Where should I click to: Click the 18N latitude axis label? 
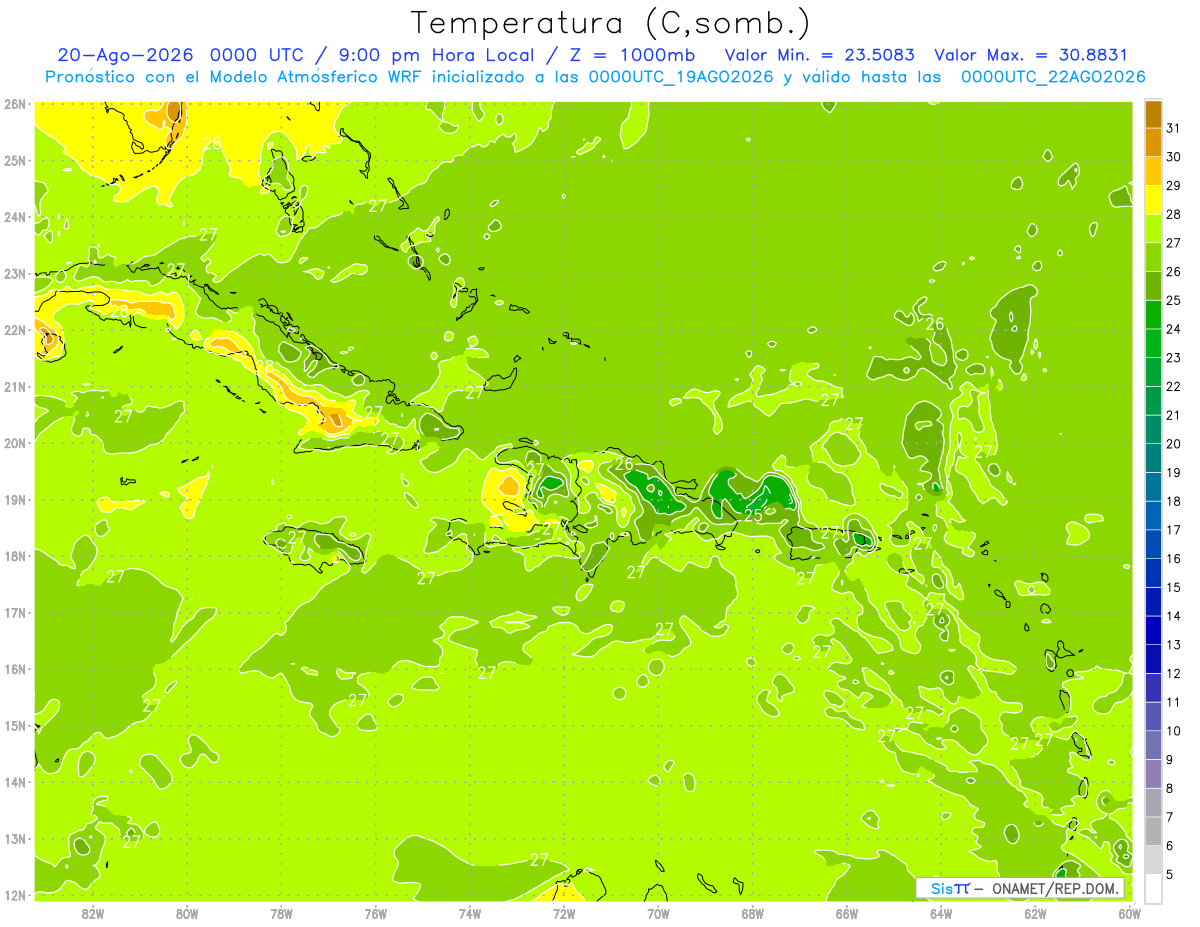pyautogui.click(x=15, y=556)
